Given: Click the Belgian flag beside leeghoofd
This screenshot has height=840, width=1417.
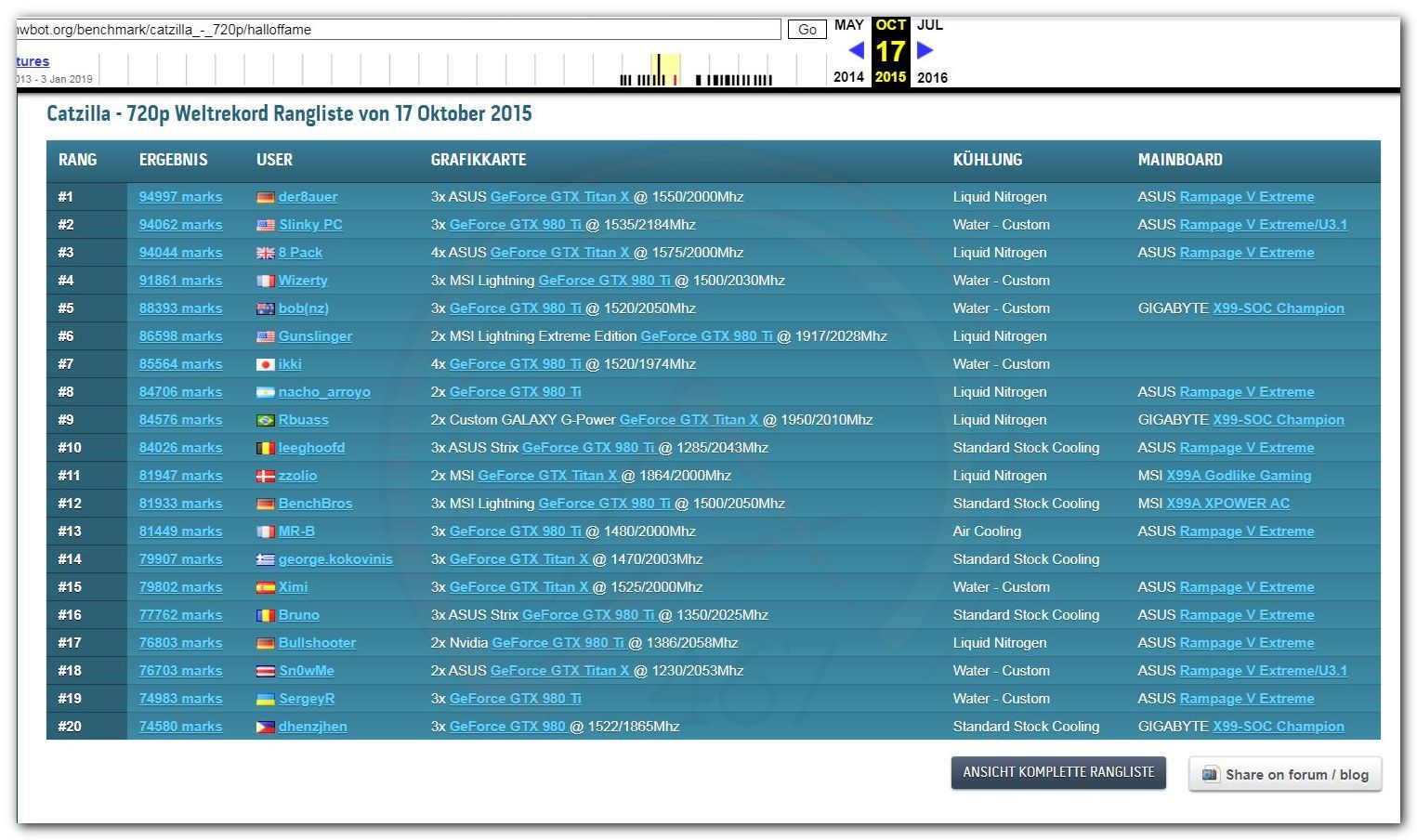Looking at the screenshot, I should click(x=266, y=448).
